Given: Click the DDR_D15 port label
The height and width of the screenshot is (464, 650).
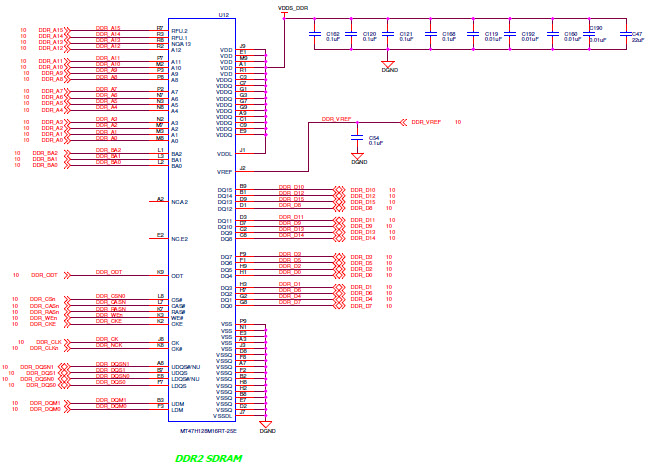Looking at the screenshot, I should coord(363,202).
